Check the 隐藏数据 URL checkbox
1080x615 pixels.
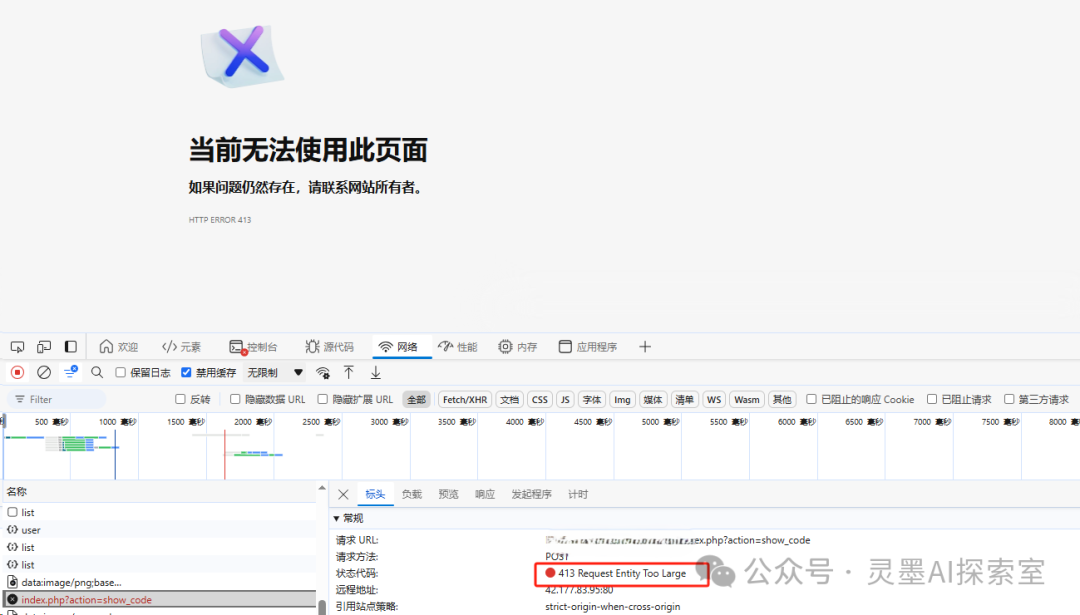(235, 399)
